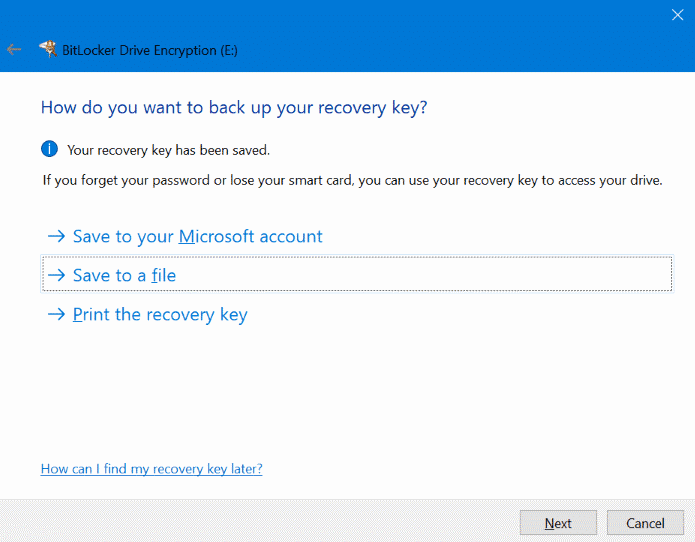The width and height of the screenshot is (695, 542).
Task: Choose Save to your Microsoft account
Action: coord(198,237)
